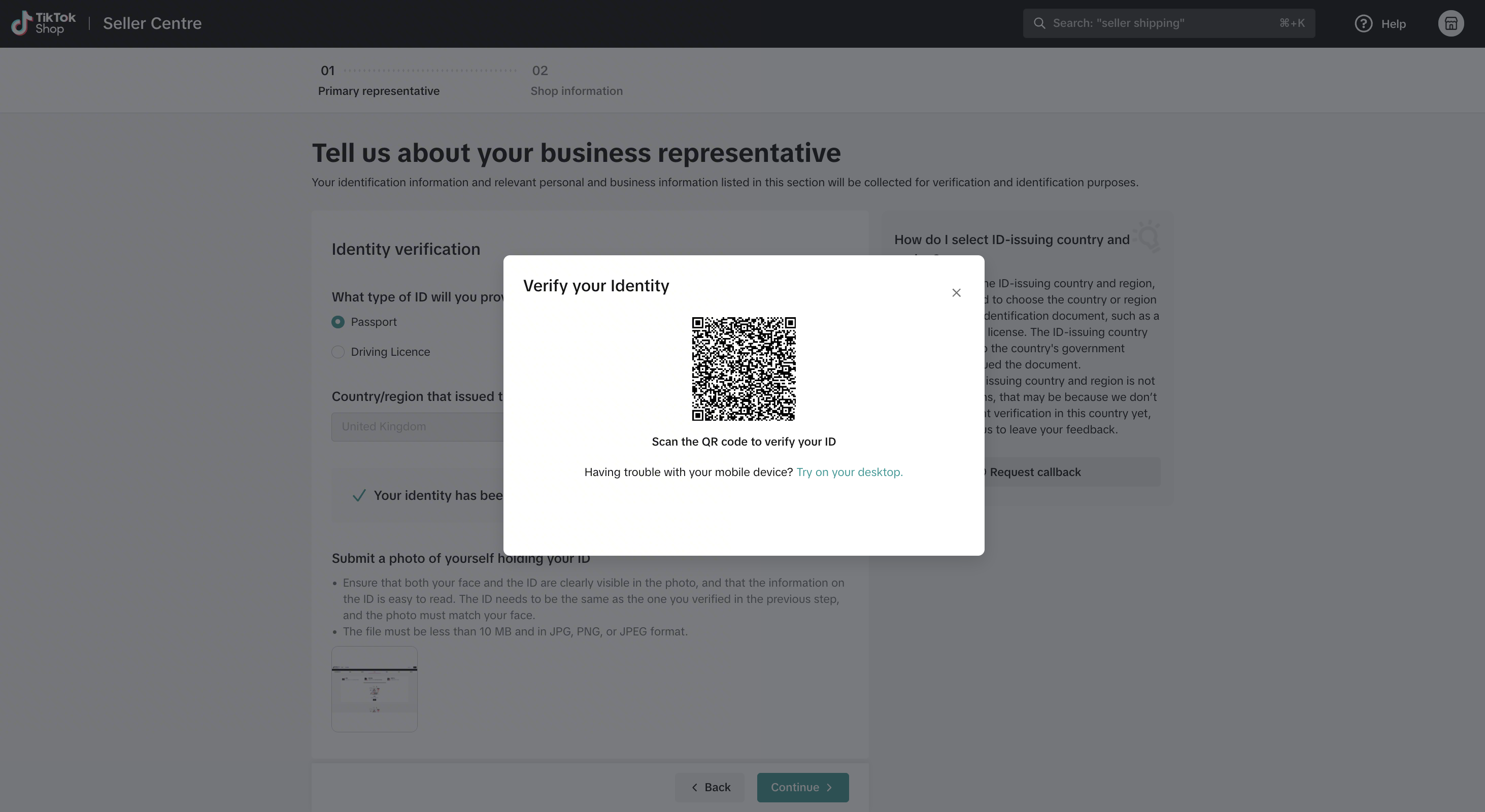Click the Identity verification section heading

406,249
